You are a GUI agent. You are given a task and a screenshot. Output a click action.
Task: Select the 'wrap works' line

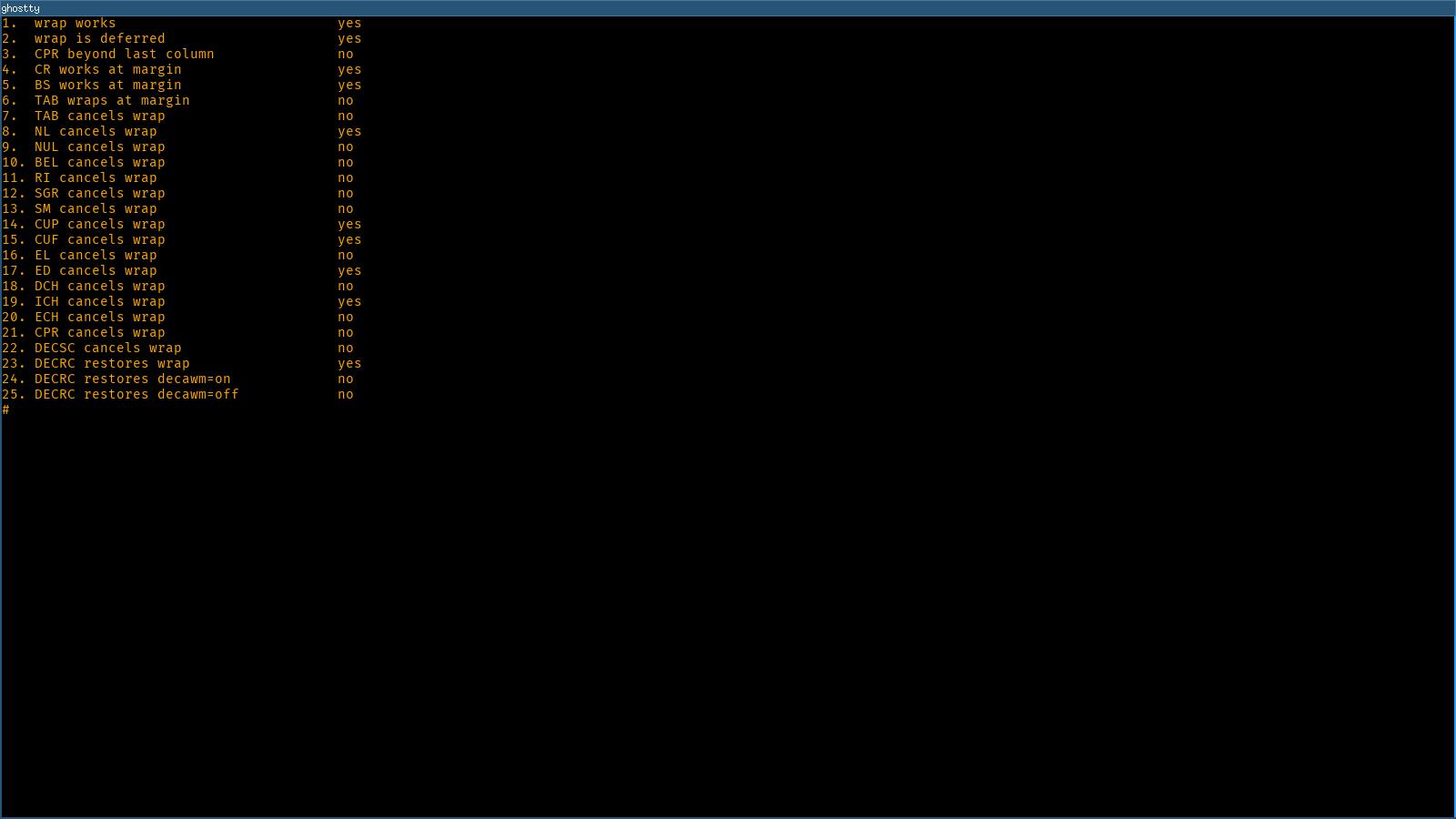(x=182, y=24)
